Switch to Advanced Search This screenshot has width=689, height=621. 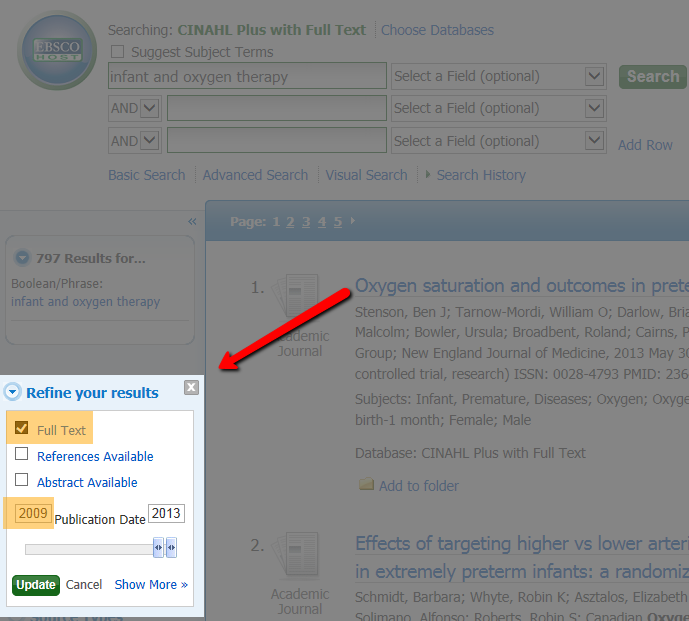[x=255, y=175]
